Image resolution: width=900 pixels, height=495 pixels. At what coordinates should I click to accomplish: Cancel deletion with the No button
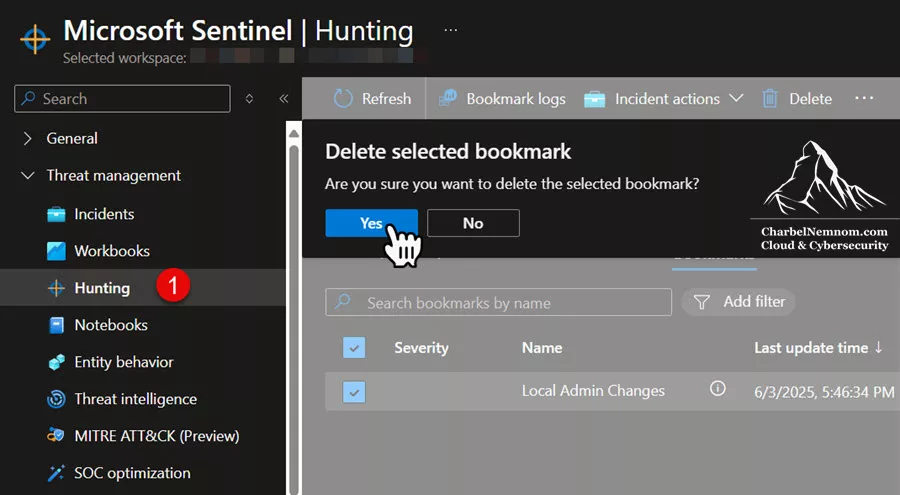point(473,223)
